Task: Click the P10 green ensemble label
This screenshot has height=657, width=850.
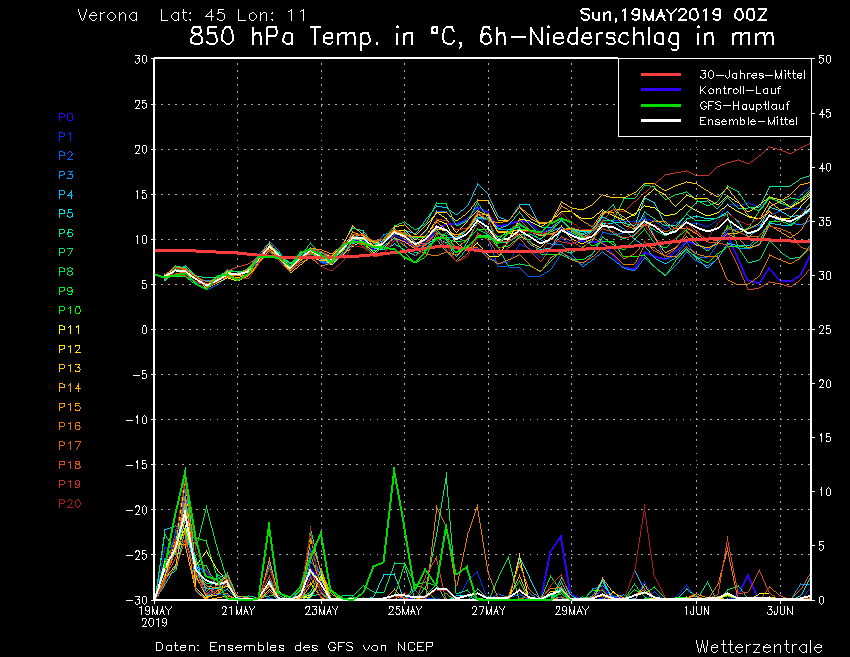Action: (69, 310)
